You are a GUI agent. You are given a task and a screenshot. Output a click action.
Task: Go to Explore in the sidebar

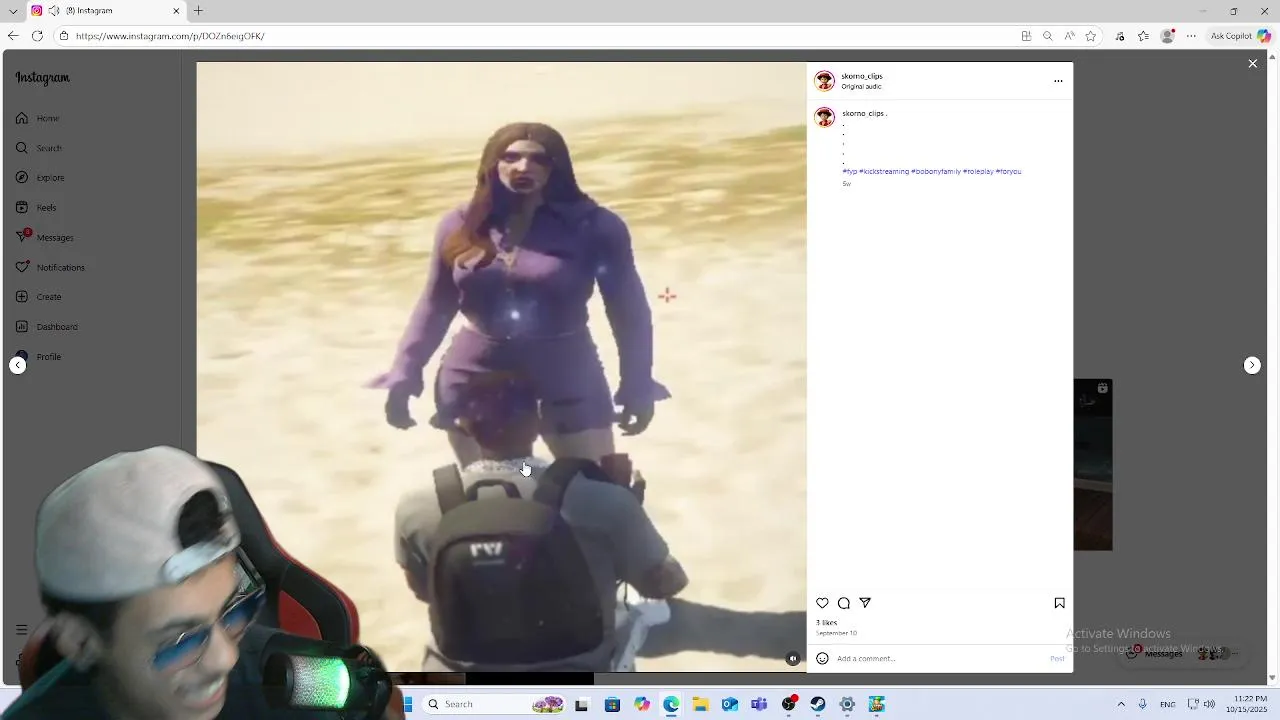click(40, 178)
